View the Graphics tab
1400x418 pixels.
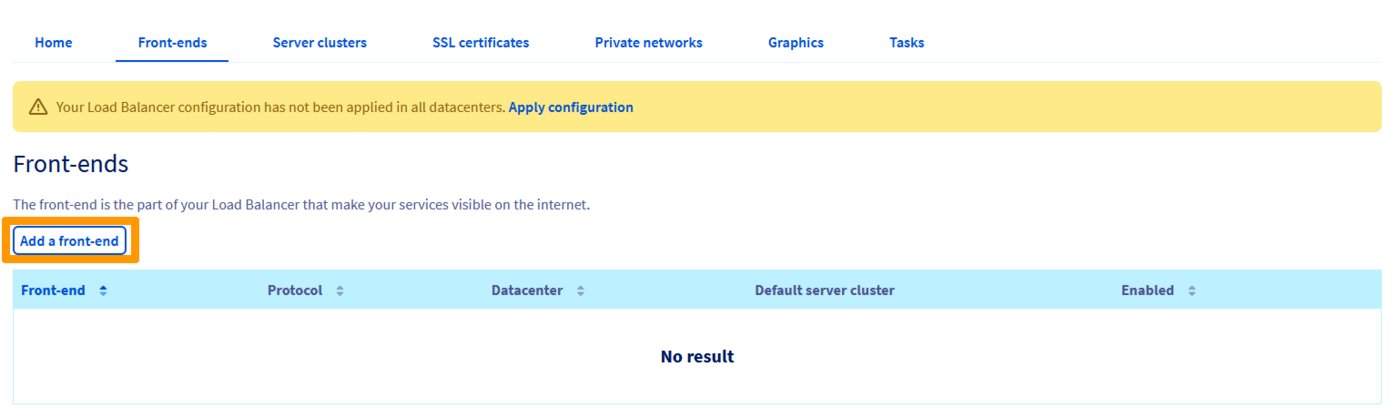(795, 43)
